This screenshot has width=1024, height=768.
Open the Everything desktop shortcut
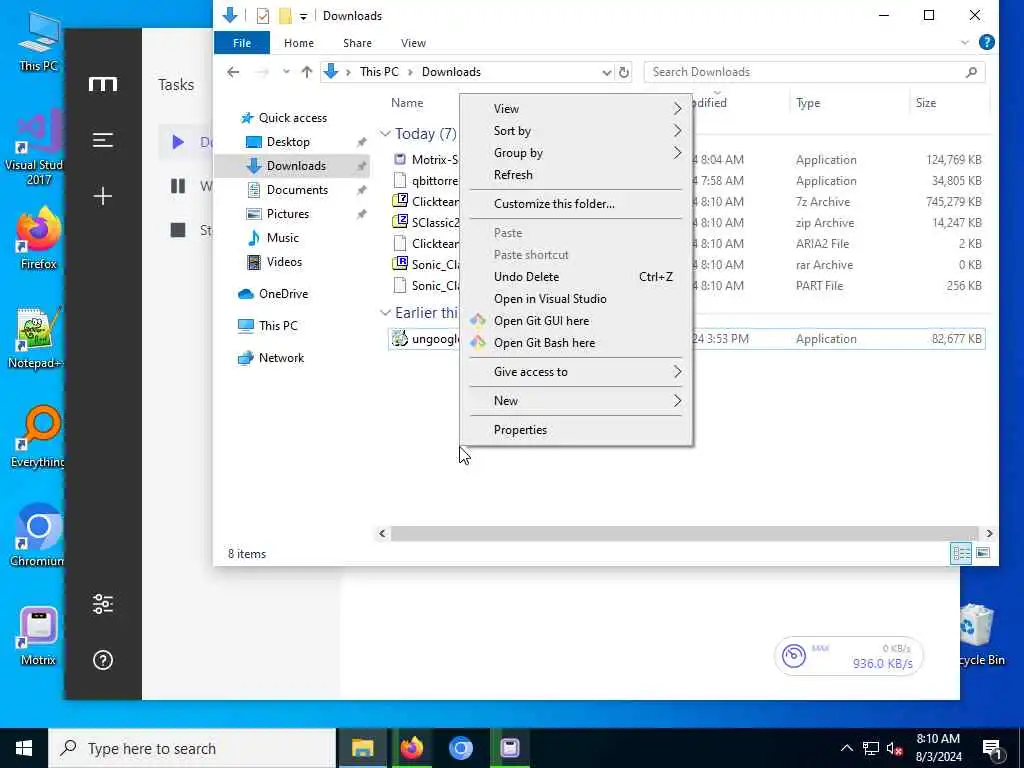tap(38, 437)
